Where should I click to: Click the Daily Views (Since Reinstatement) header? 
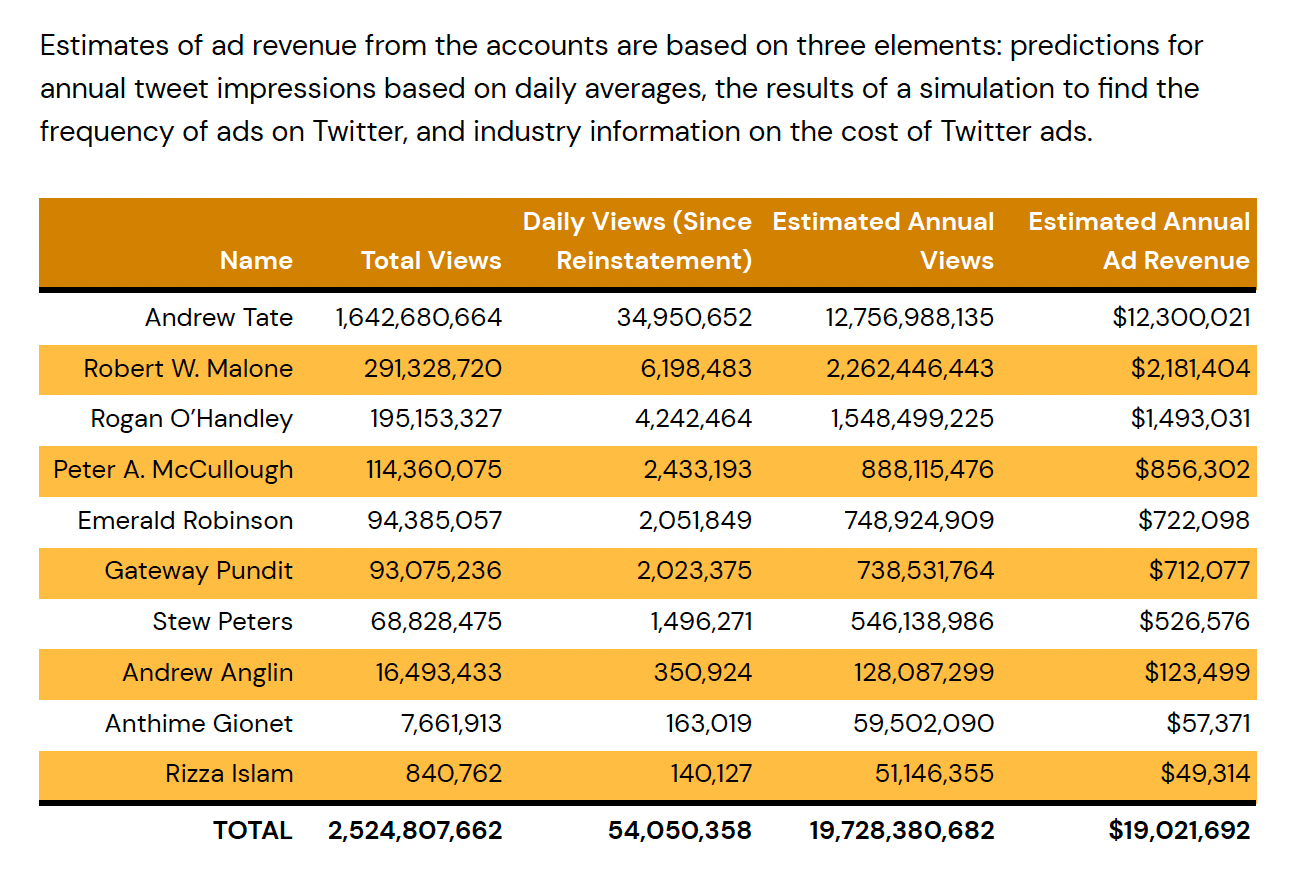tap(637, 241)
